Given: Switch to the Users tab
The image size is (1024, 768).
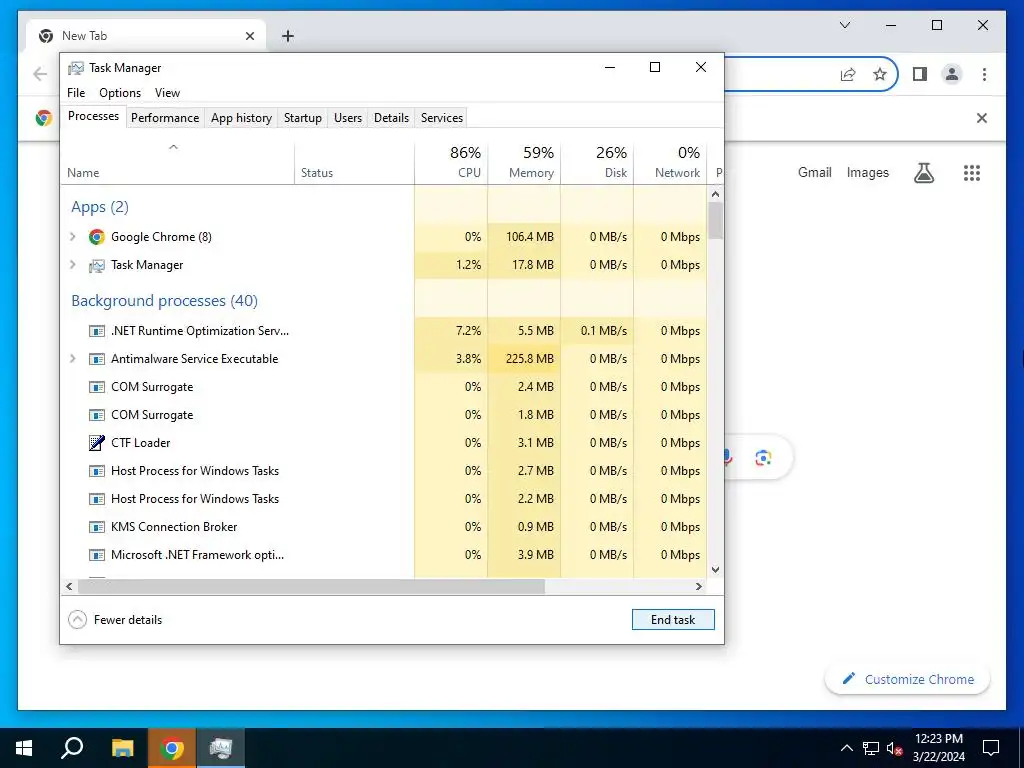Looking at the screenshot, I should (347, 118).
